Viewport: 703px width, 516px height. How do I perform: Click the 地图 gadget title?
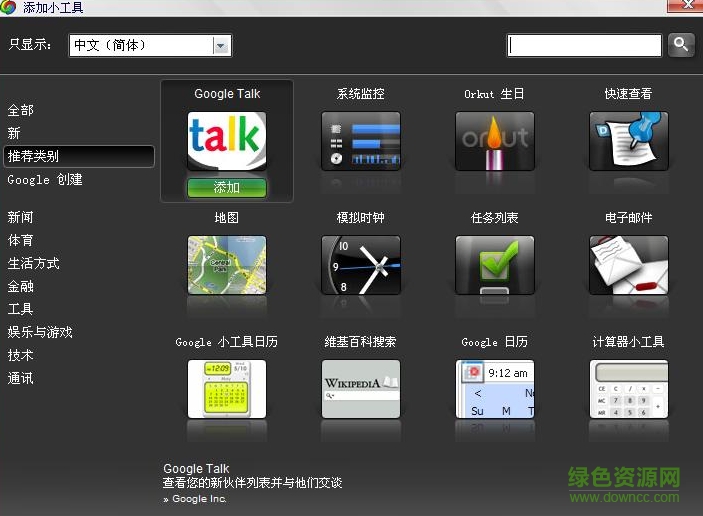[x=227, y=218]
